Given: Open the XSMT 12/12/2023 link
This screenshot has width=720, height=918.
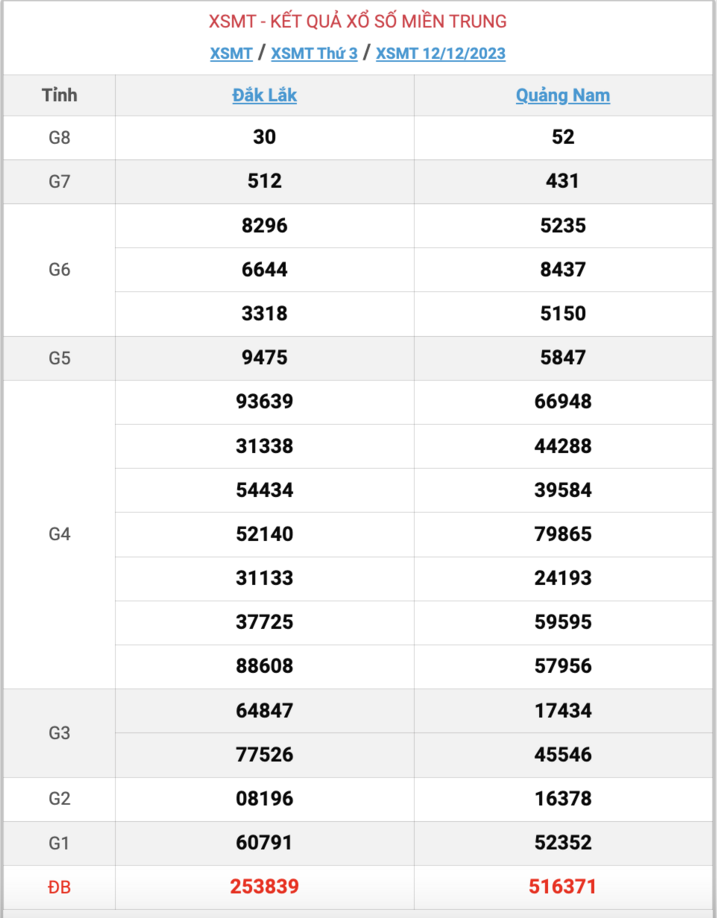Looking at the screenshot, I should (x=440, y=54).
